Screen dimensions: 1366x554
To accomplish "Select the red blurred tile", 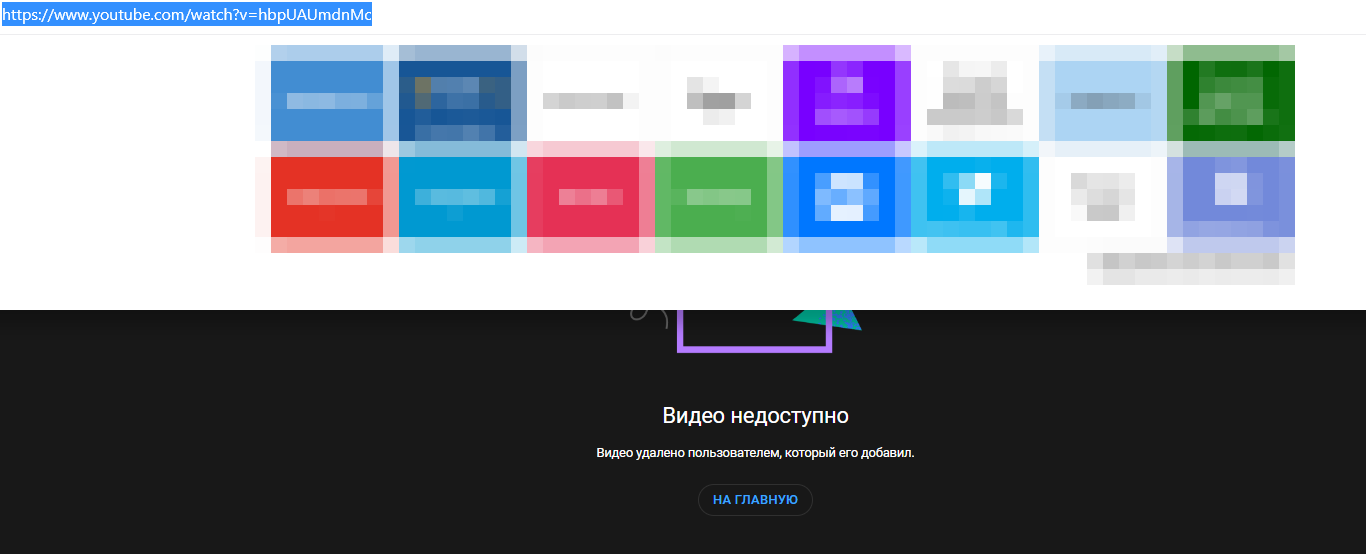I will point(326,197).
